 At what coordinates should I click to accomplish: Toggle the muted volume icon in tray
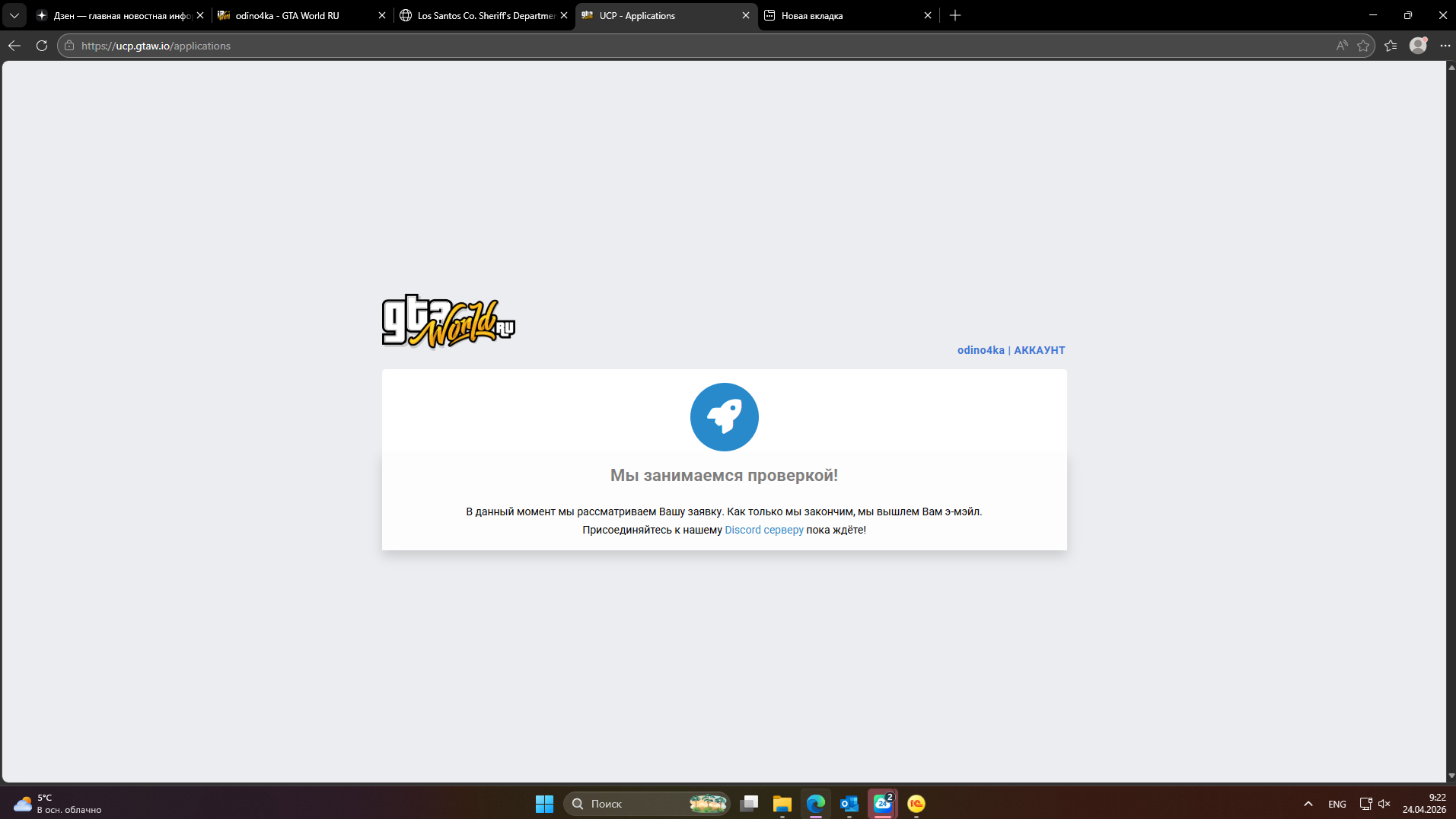point(1384,804)
